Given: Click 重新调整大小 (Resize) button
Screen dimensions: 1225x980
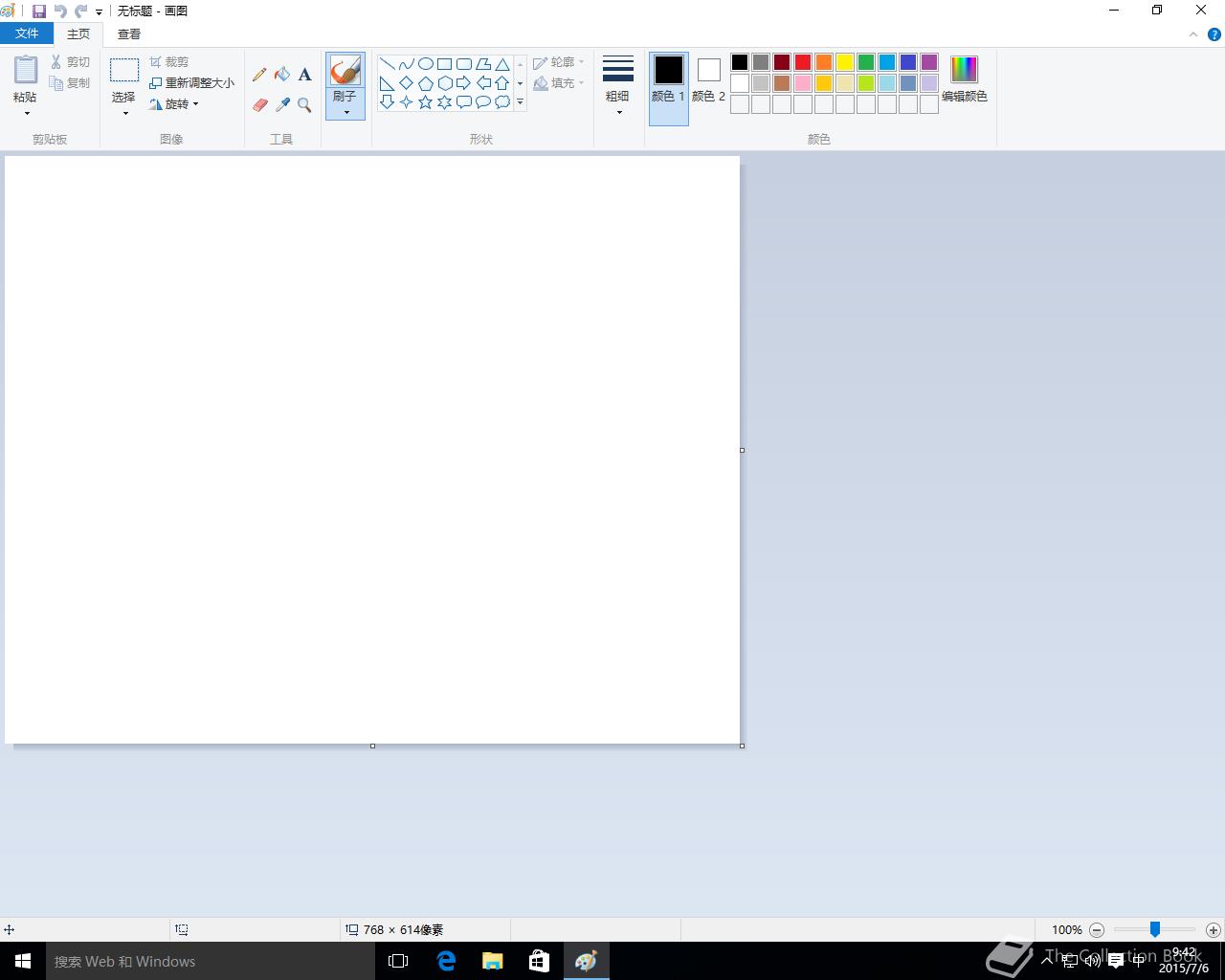Looking at the screenshot, I should pos(192,83).
